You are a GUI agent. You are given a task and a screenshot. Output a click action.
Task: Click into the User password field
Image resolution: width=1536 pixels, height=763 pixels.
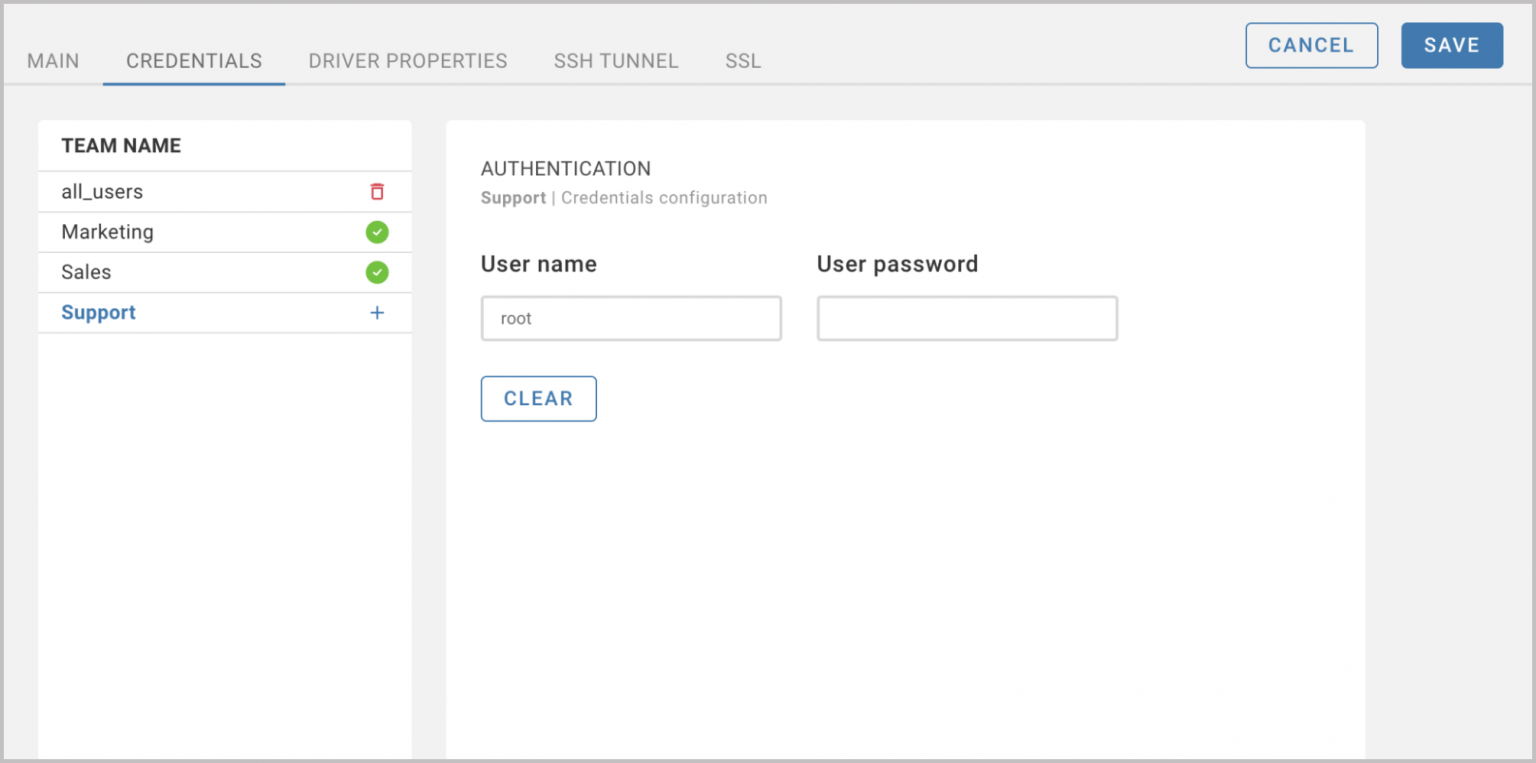pos(967,319)
